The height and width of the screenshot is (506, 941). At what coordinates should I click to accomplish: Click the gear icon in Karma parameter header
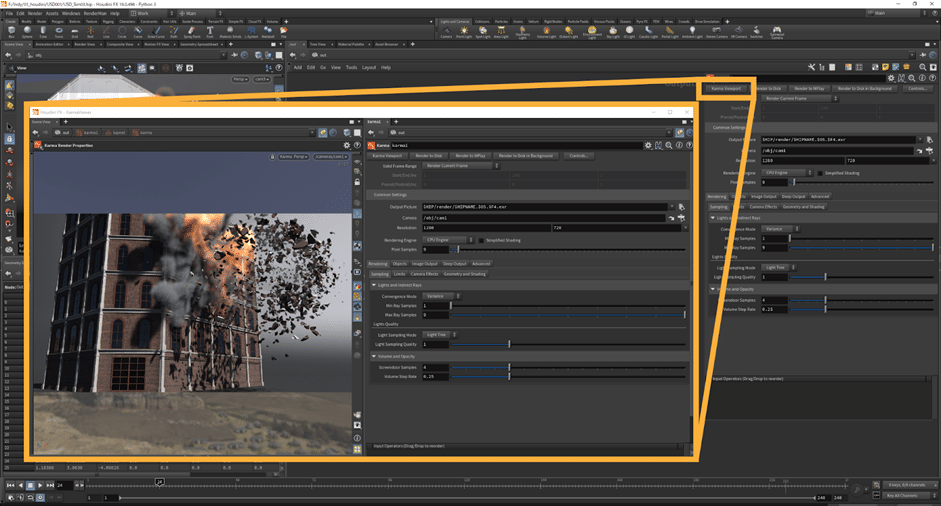click(x=648, y=145)
